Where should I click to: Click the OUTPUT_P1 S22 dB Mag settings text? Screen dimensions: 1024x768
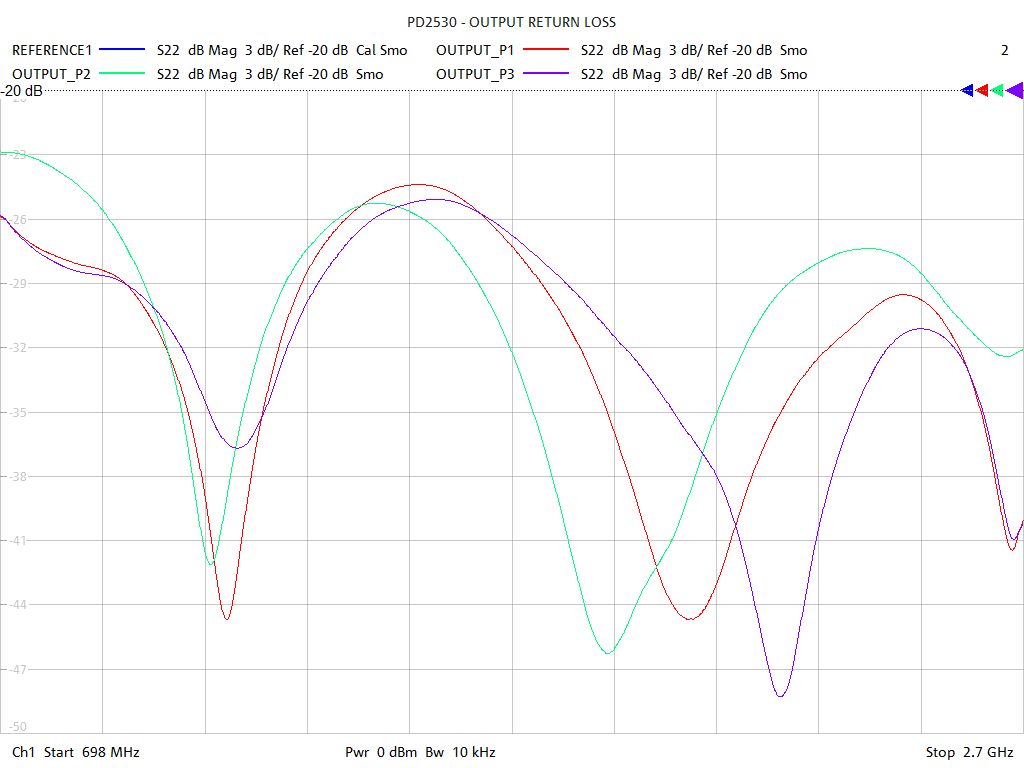click(x=694, y=50)
